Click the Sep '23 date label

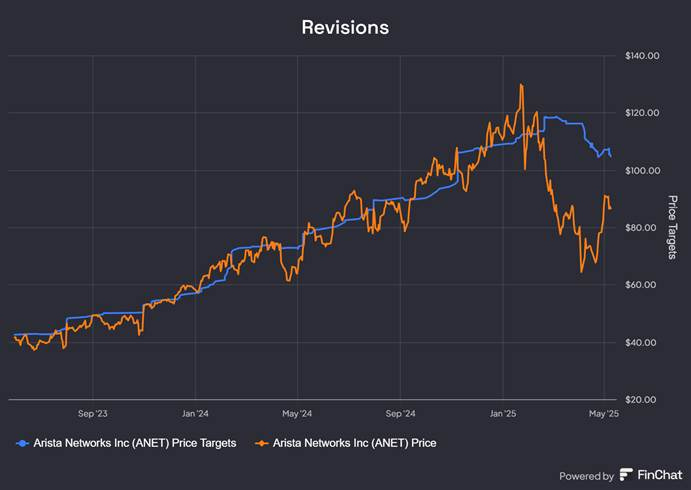pos(93,414)
